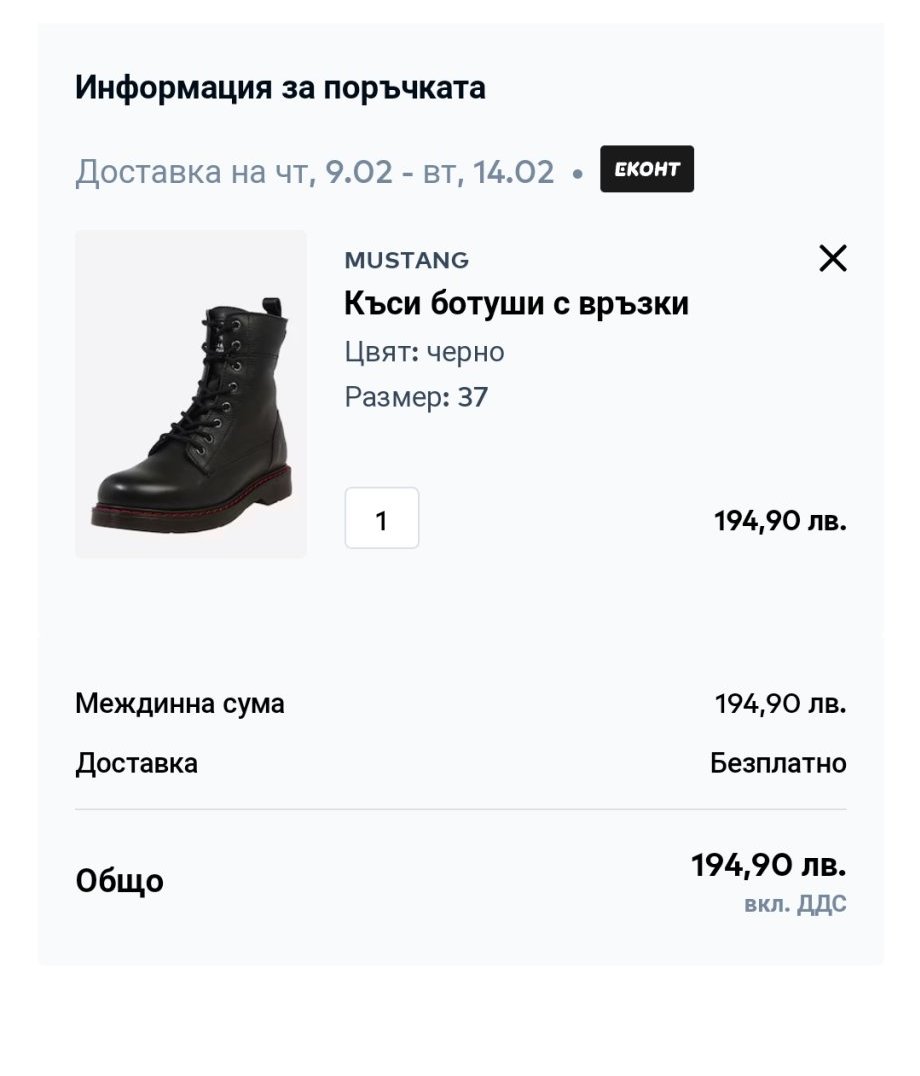Click the вкл. ДДС note

point(795,905)
